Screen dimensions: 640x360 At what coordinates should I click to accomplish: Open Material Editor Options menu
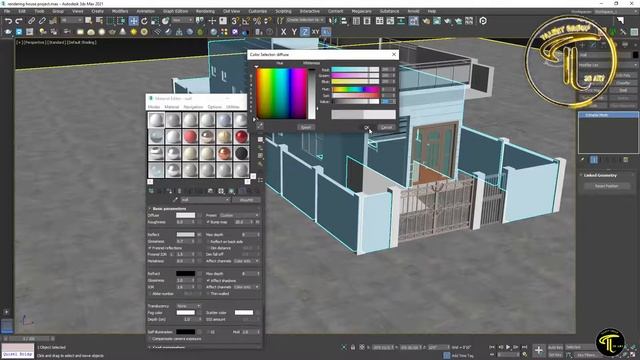coord(214,107)
